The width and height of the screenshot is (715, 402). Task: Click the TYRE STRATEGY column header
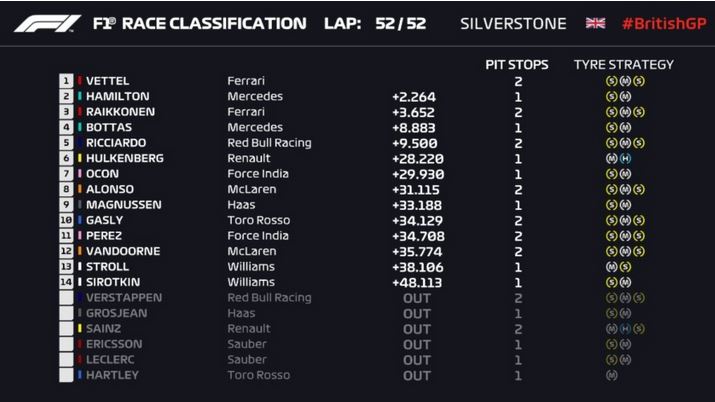click(624, 65)
